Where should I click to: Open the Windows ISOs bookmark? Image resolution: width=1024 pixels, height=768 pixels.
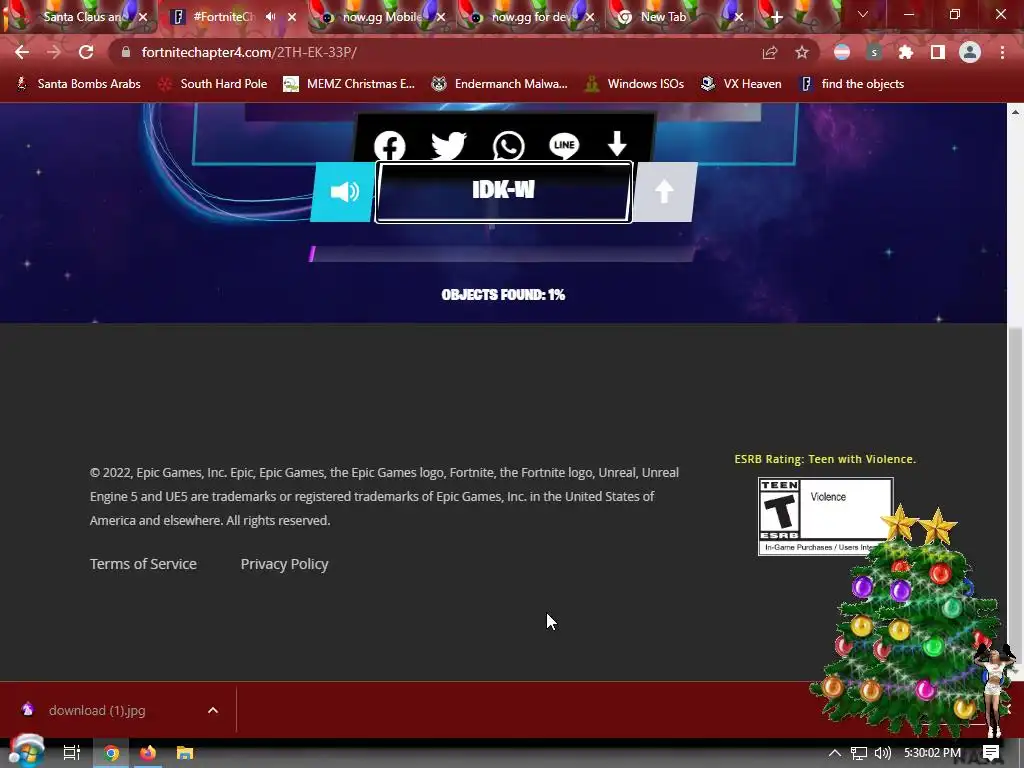[634, 84]
